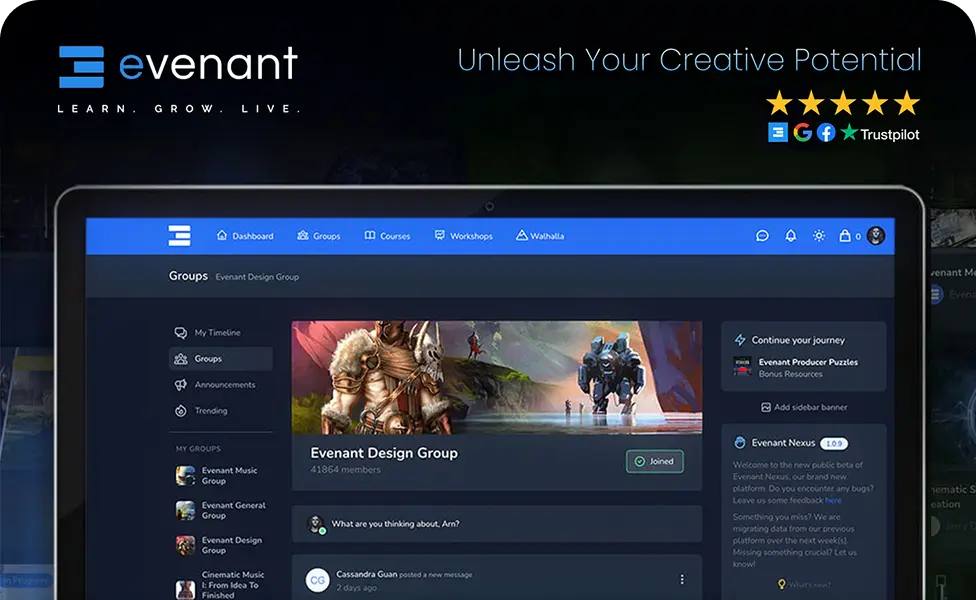976x600 pixels.
Task: Click Add sidebar banner
Action: pos(804,407)
